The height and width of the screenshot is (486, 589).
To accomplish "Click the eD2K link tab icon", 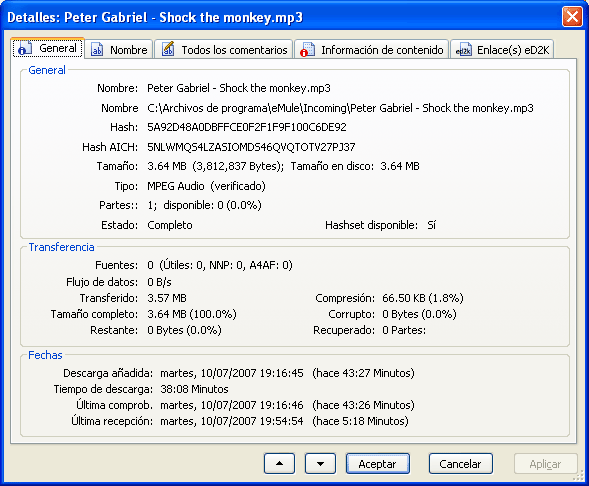I will pyautogui.click(x=463, y=50).
